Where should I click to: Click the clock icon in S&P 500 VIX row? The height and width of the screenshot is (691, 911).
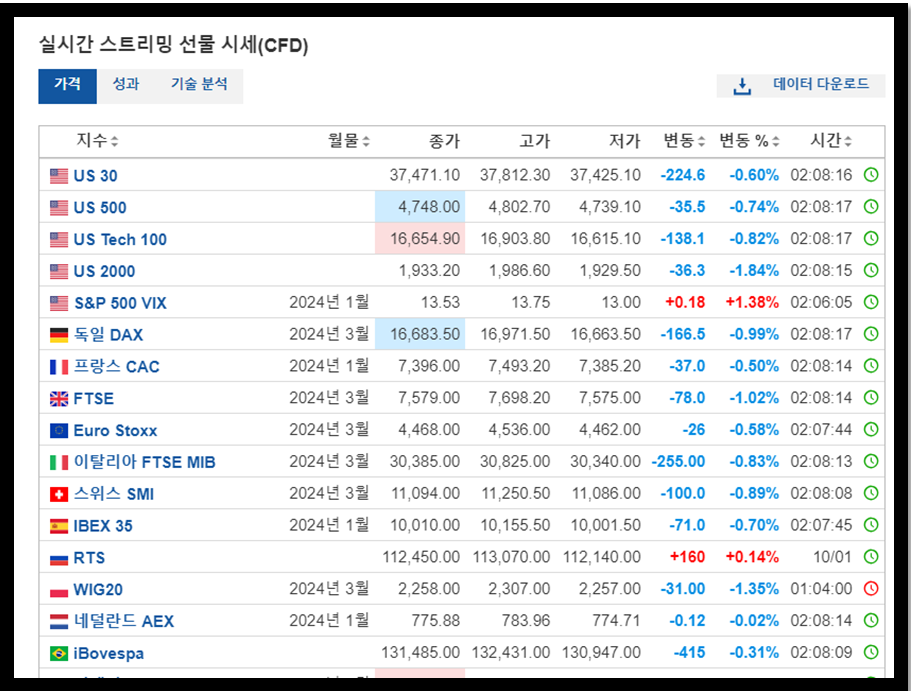coord(871,302)
